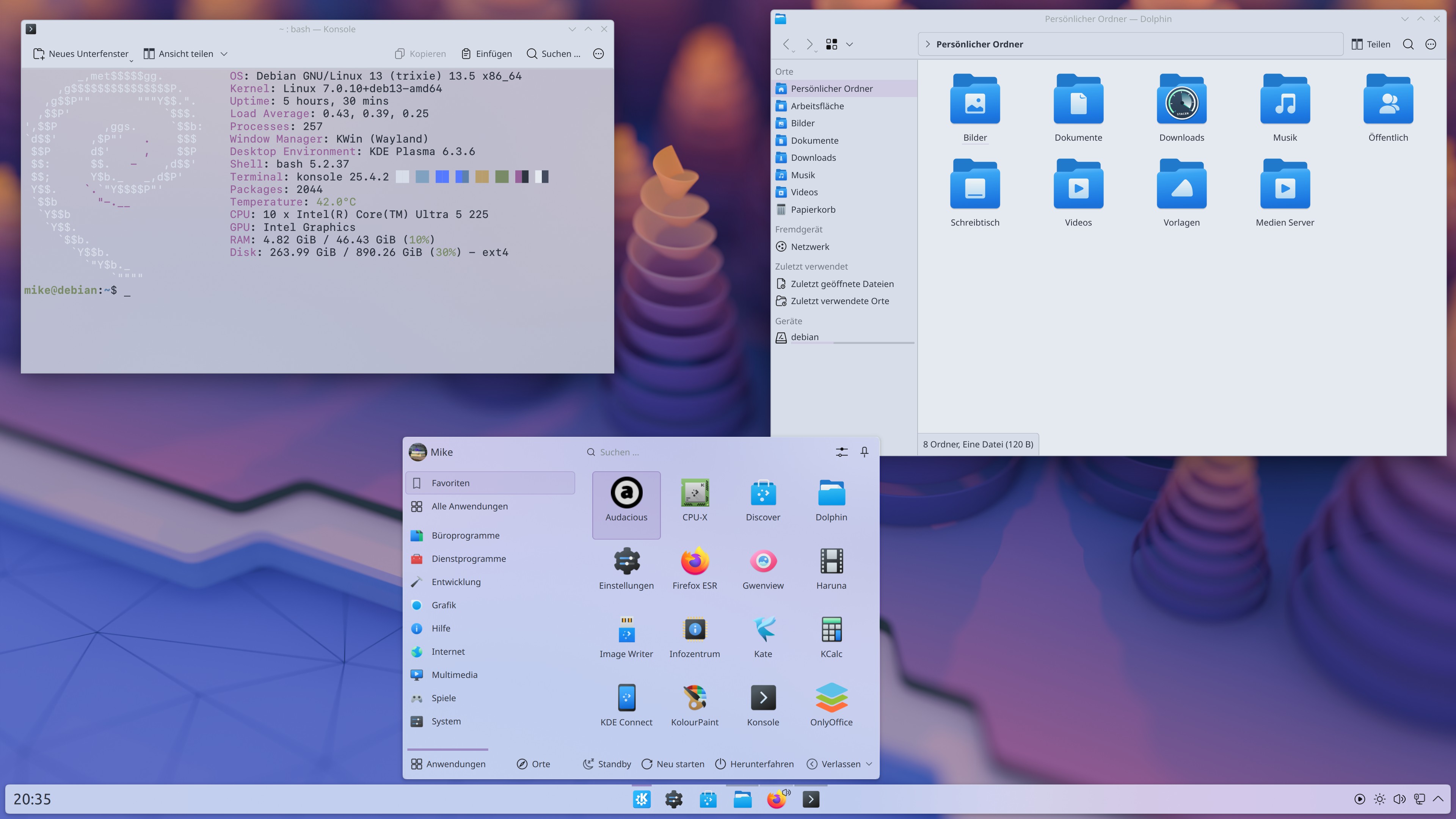Click the Dolphin search magnifier icon
Viewport: 1456px width, 819px height.
pyautogui.click(x=1408, y=44)
